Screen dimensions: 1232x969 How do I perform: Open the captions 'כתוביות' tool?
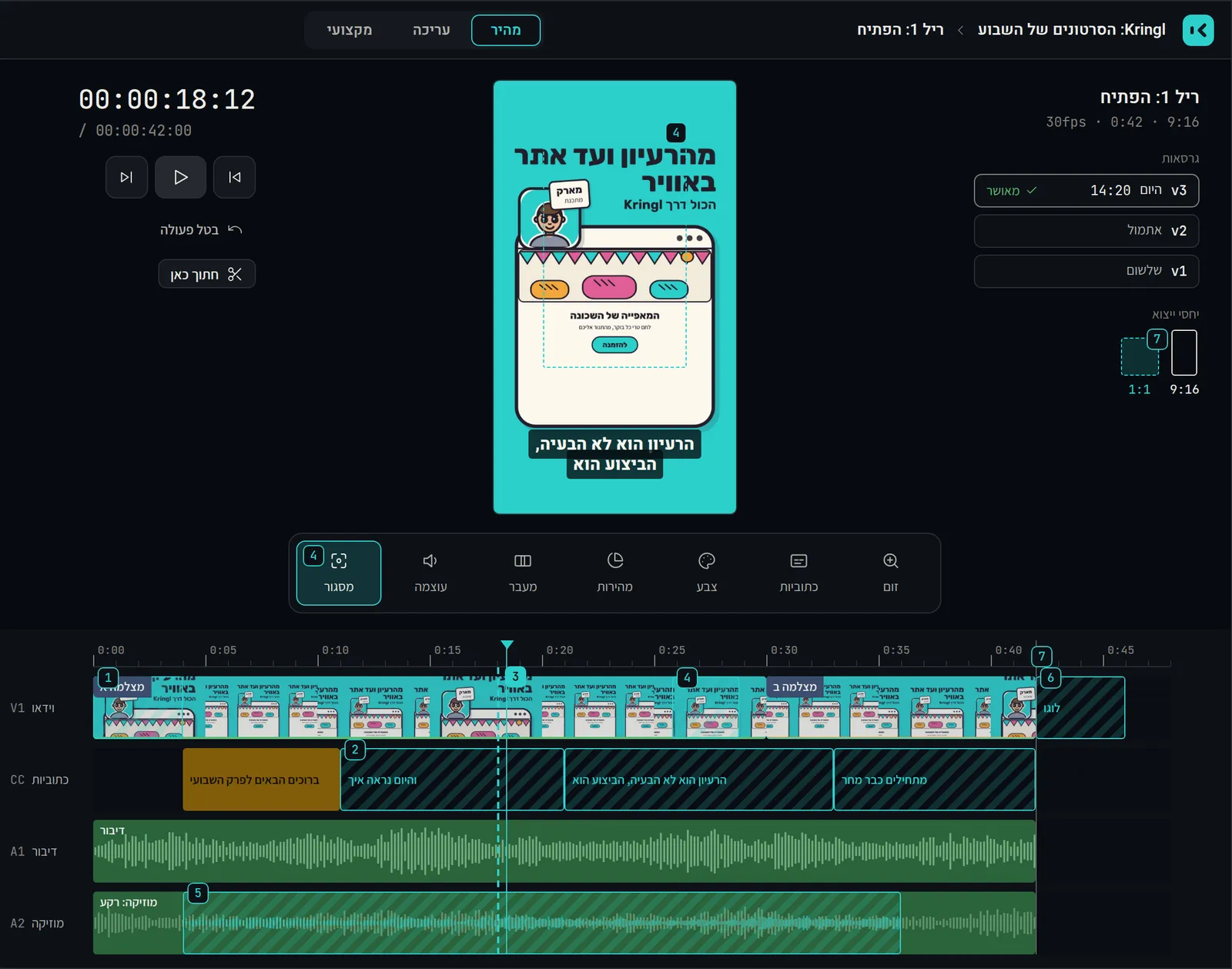pos(798,573)
